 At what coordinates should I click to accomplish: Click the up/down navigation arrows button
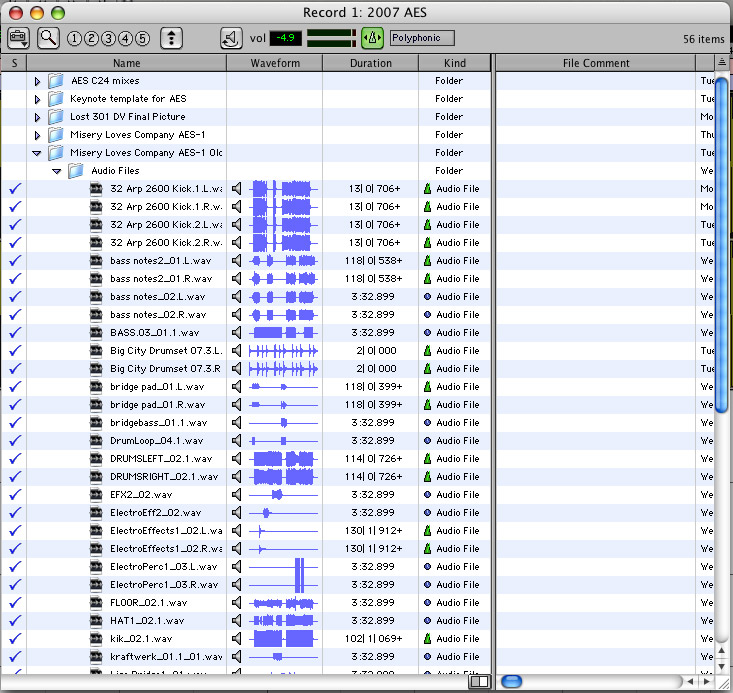point(173,38)
